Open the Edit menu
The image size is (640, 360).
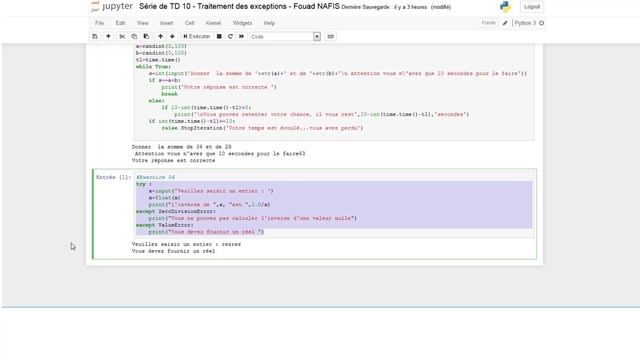point(120,23)
